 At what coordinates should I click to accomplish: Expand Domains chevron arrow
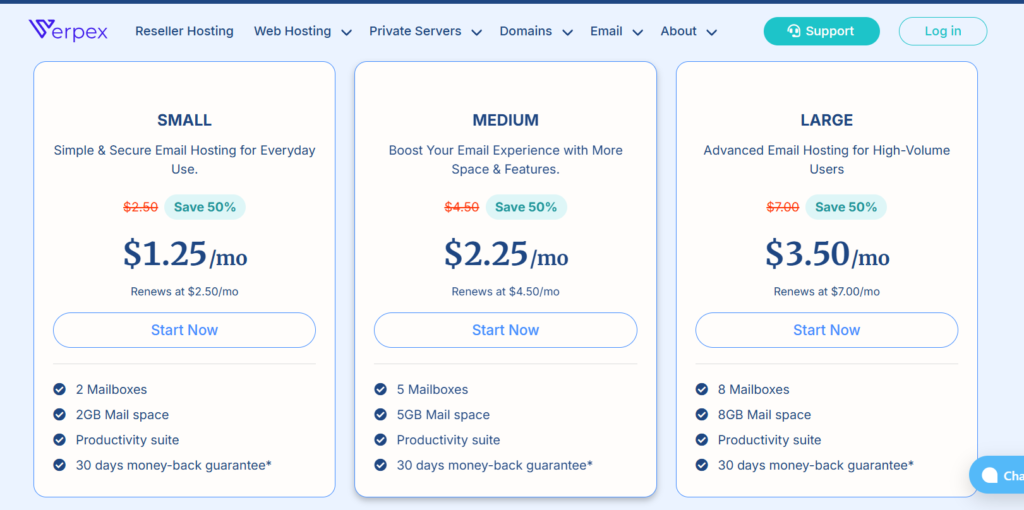[x=568, y=32]
